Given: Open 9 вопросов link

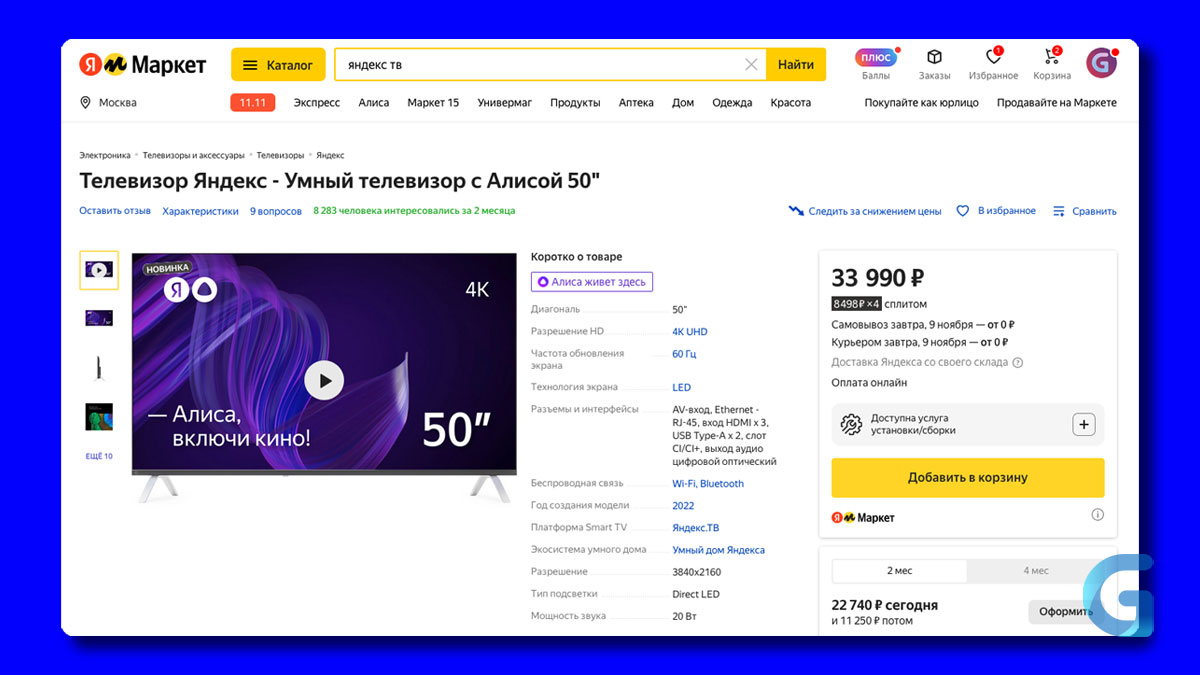Looking at the screenshot, I should tap(276, 211).
